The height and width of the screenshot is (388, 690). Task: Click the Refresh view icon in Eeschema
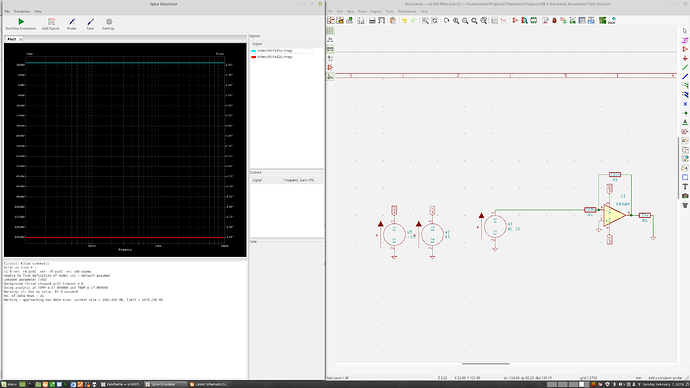[x=446, y=21]
